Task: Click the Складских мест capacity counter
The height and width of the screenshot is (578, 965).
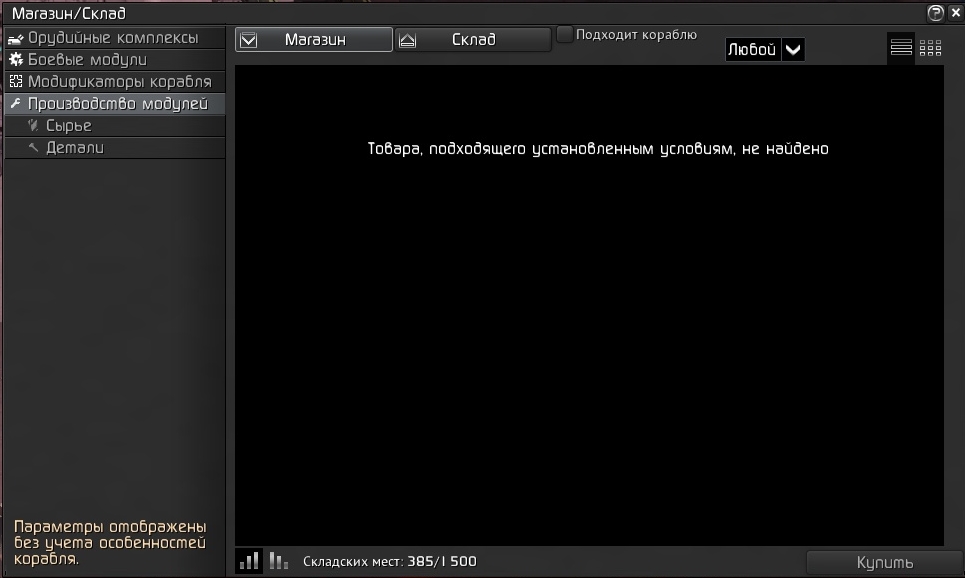Action: click(390, 562)
